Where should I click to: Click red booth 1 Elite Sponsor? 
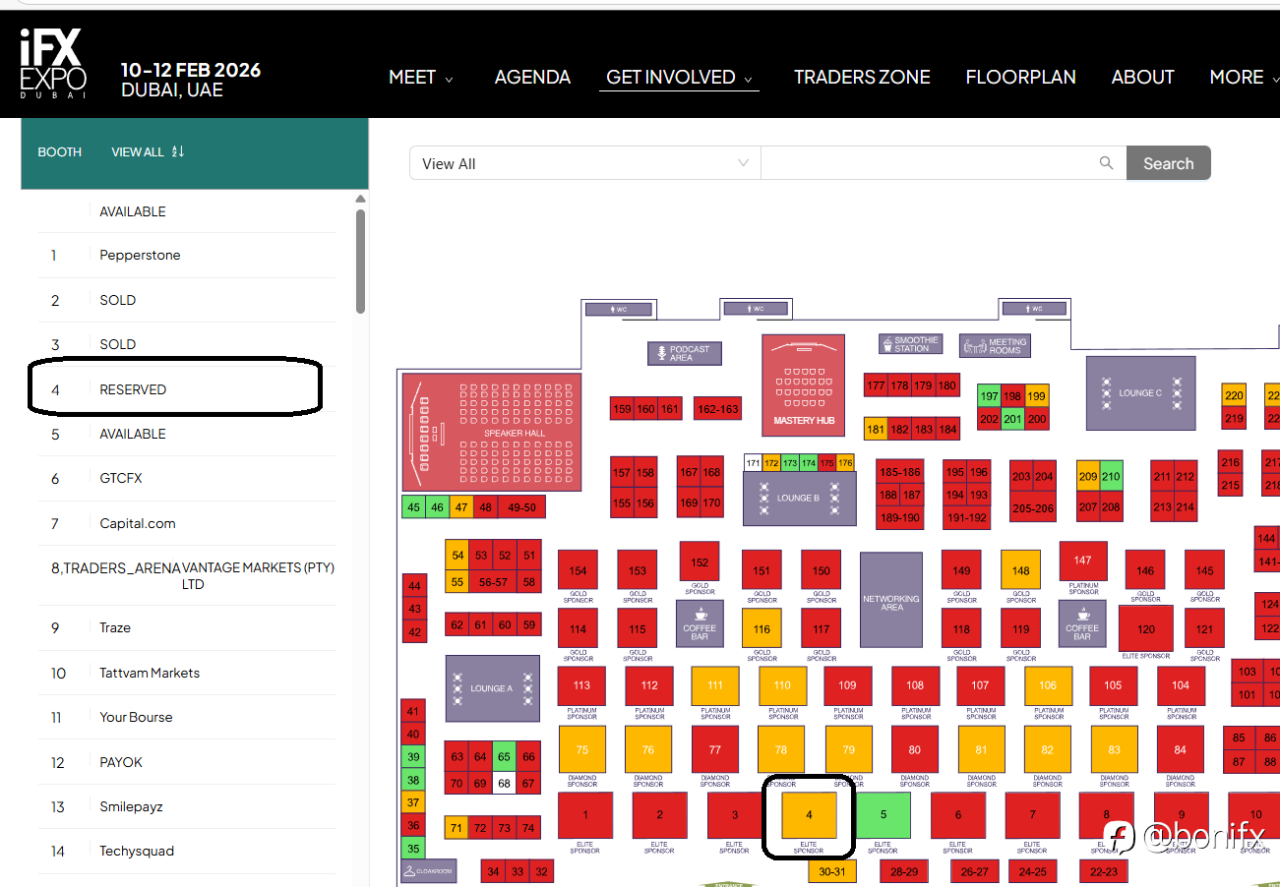pos(585,815)
